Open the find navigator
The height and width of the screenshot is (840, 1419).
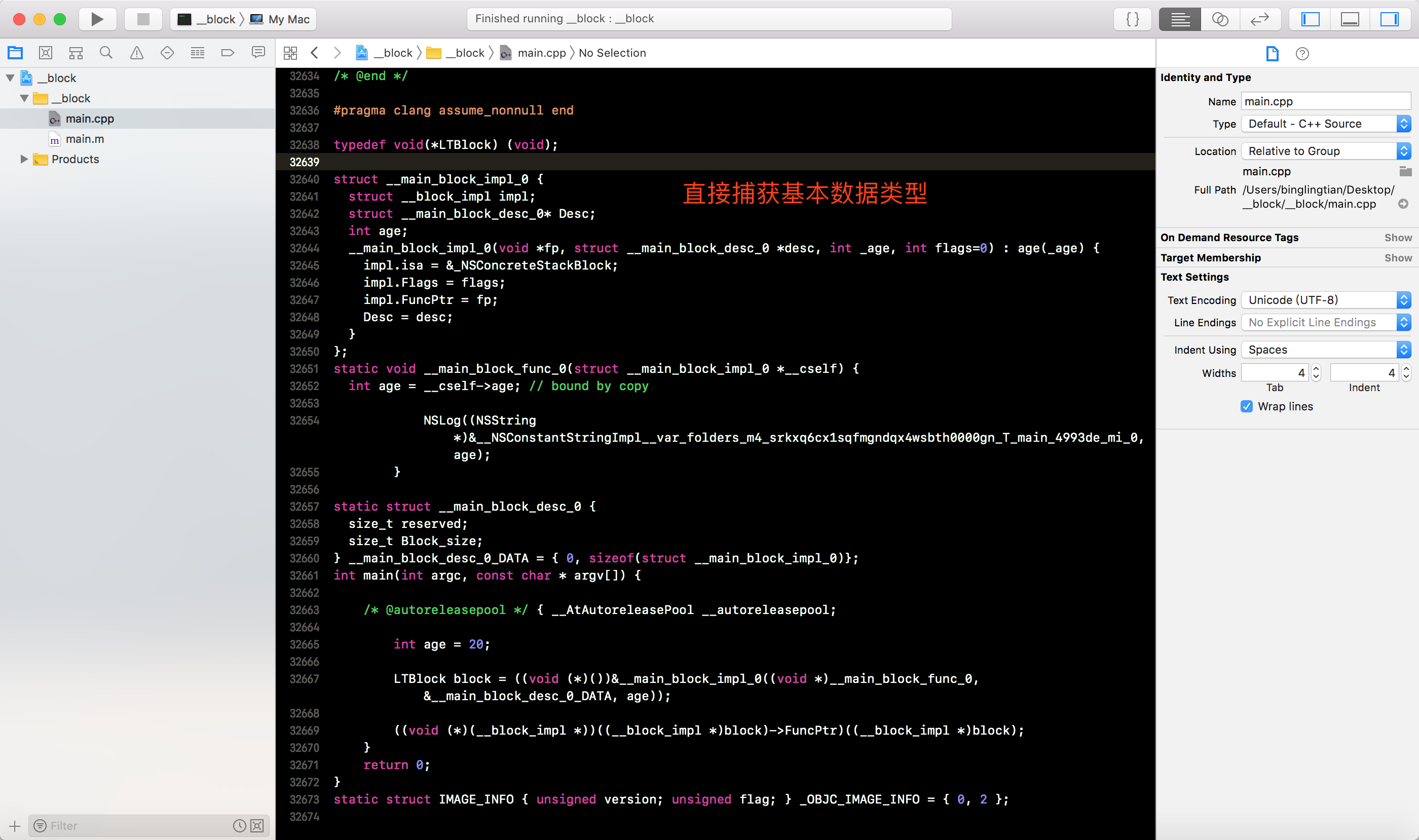[106, 53]
